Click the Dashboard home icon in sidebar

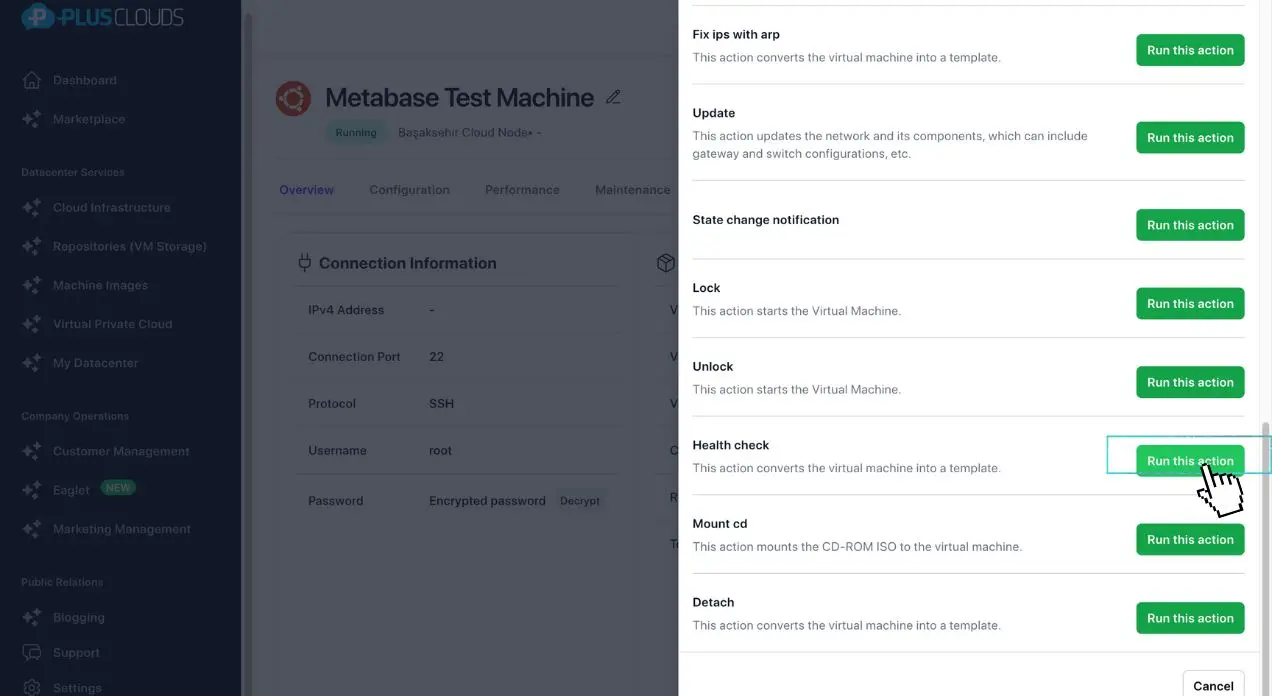(32, 80)
